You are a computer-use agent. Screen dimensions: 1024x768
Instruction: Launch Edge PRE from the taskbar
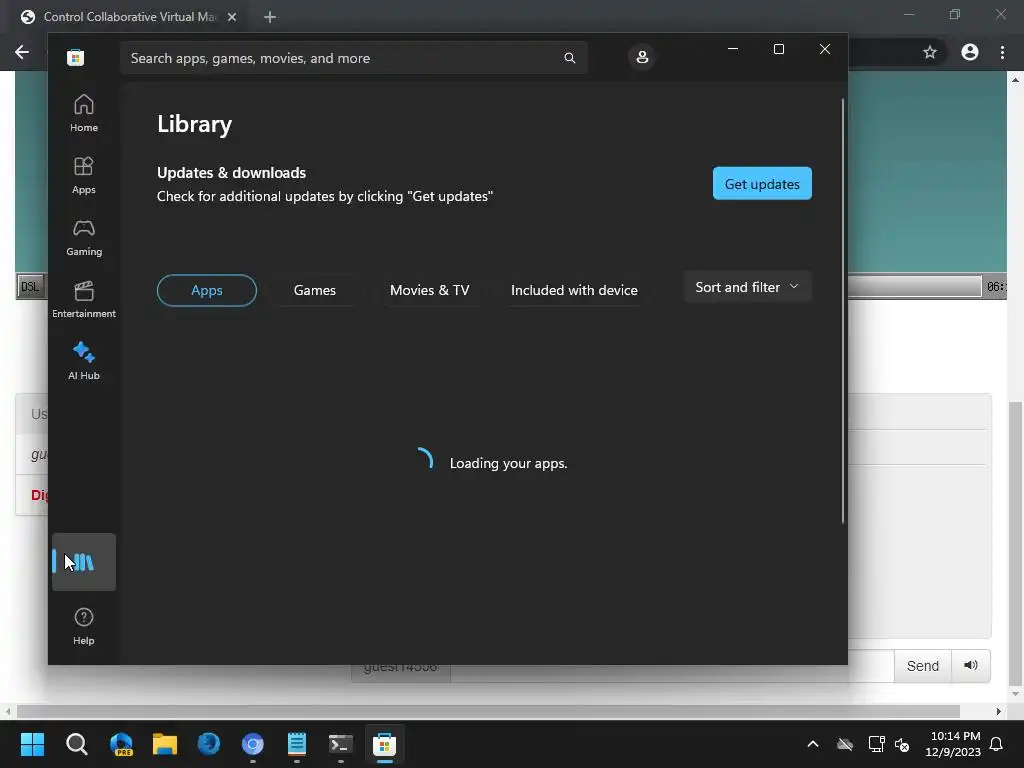click(x=121, y=744)
